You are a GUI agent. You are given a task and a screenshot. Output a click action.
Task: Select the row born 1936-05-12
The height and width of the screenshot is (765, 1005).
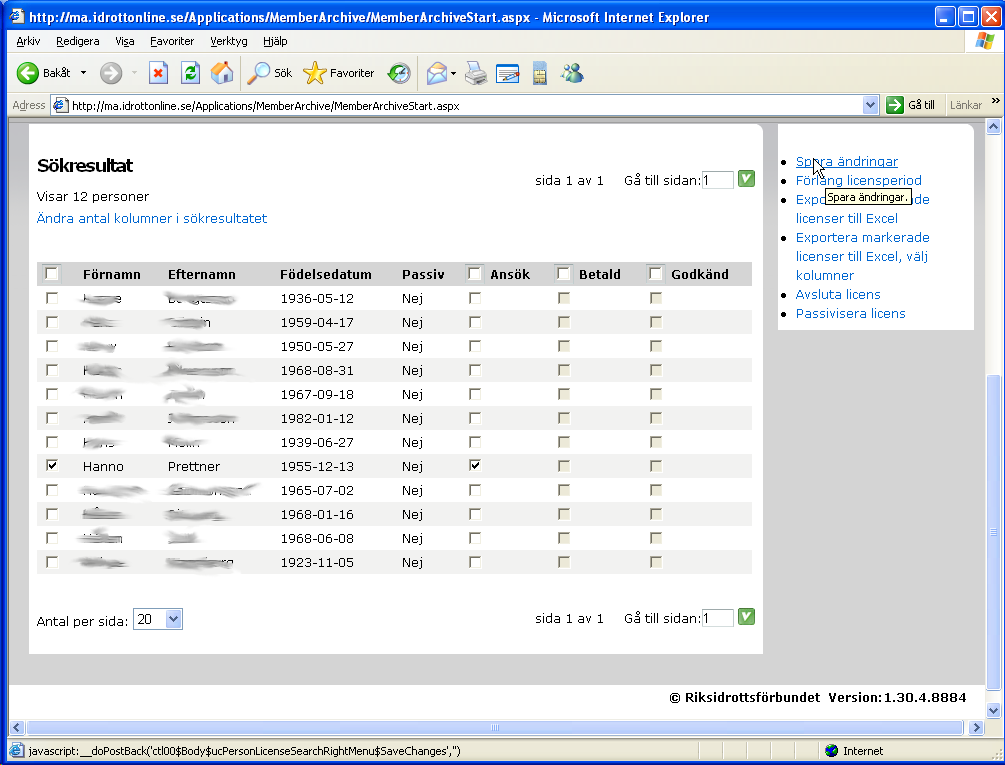[x=52, y=298]
